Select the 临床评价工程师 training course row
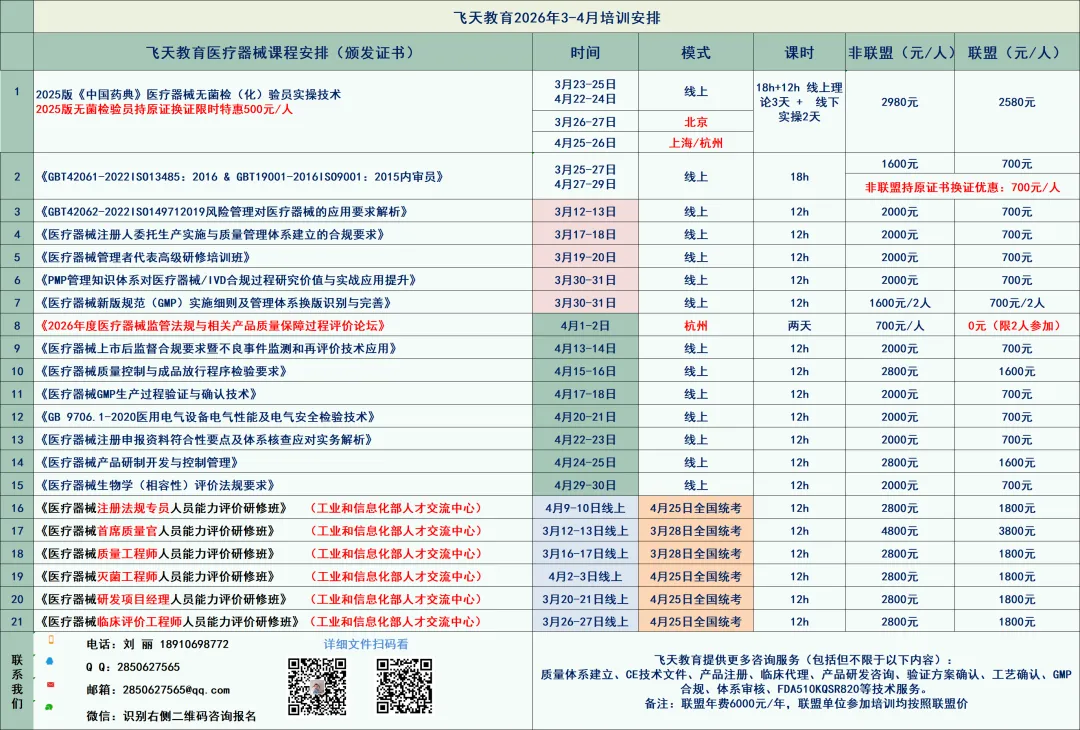1080x730 pixels. pos(282,621)
